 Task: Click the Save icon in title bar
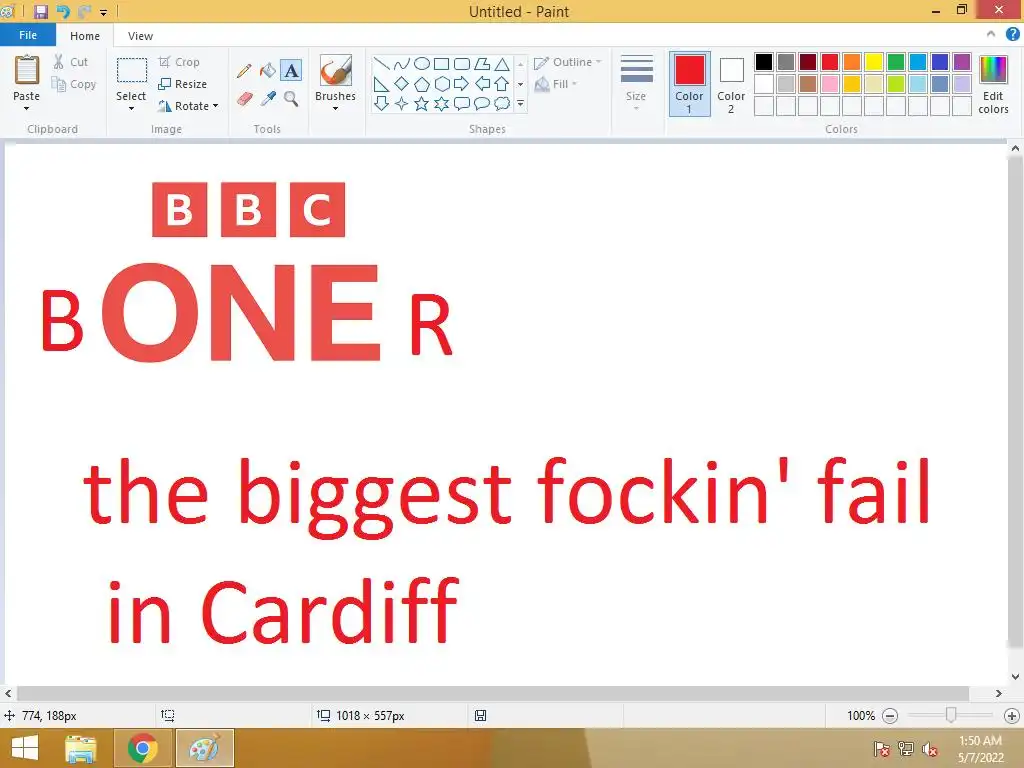click(41, 11)
